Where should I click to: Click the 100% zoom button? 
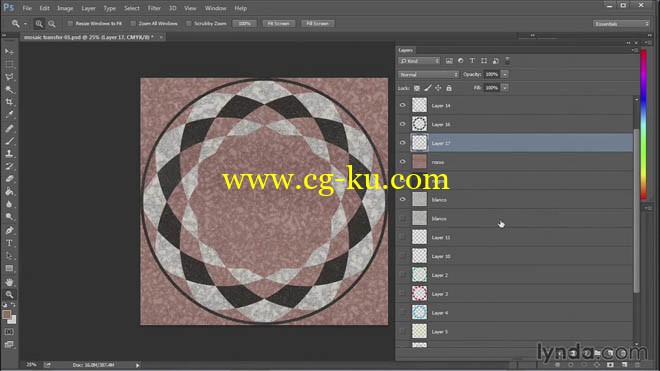tap(245, 24)
